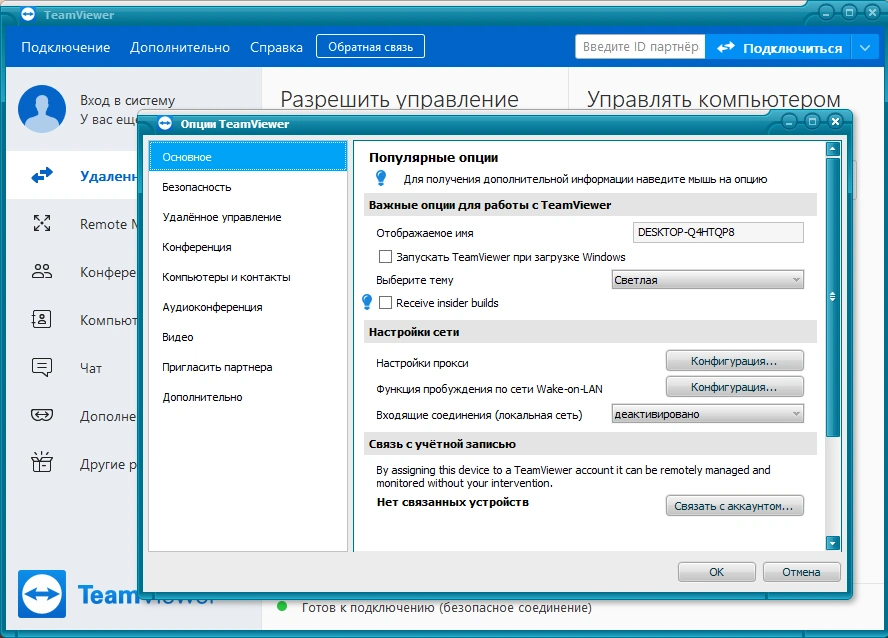Open incoming LAN connections dropdown (деактивировано)

(707, 414)
